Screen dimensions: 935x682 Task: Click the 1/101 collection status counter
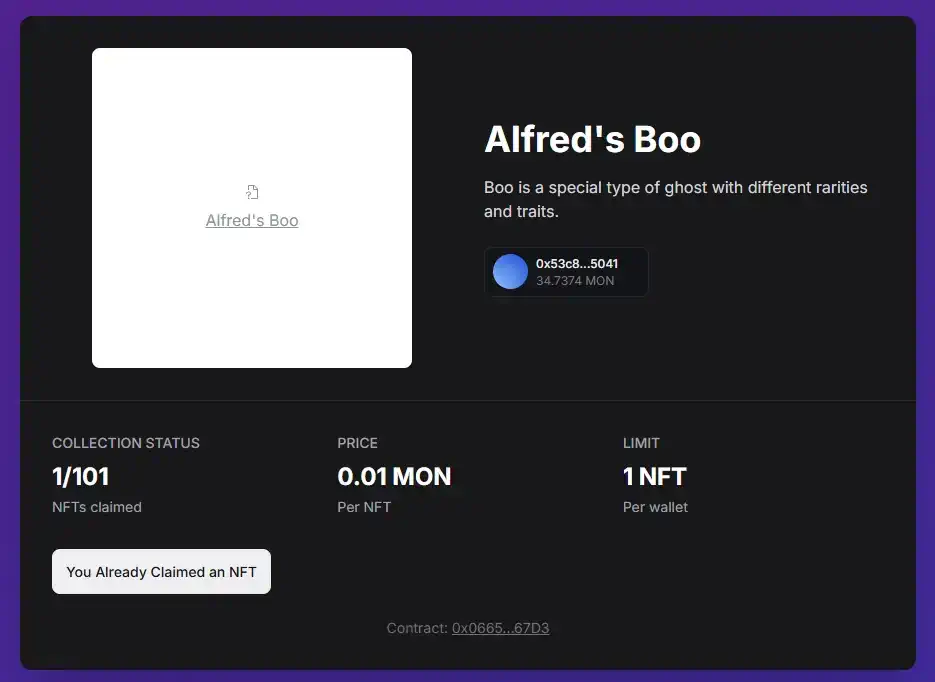(x=80, y=477)
